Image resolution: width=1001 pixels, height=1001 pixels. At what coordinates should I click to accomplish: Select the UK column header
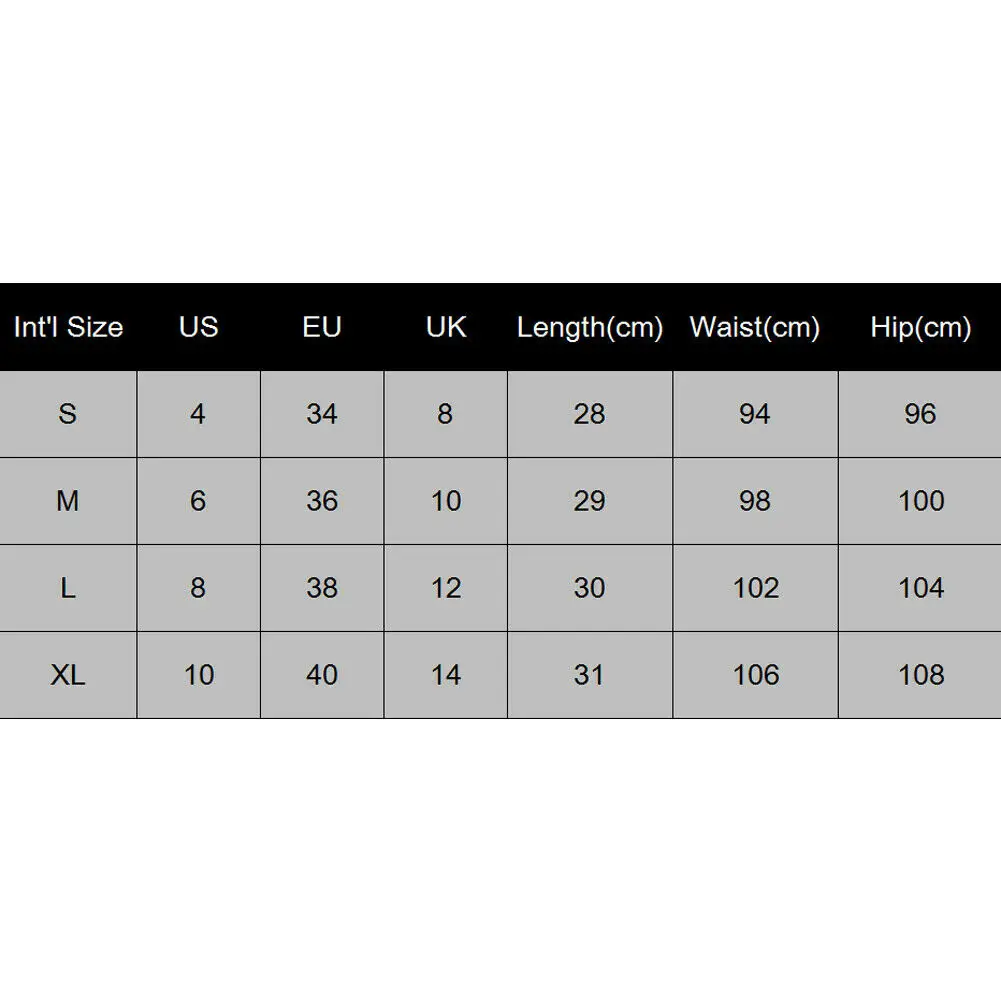coord(445,327)
